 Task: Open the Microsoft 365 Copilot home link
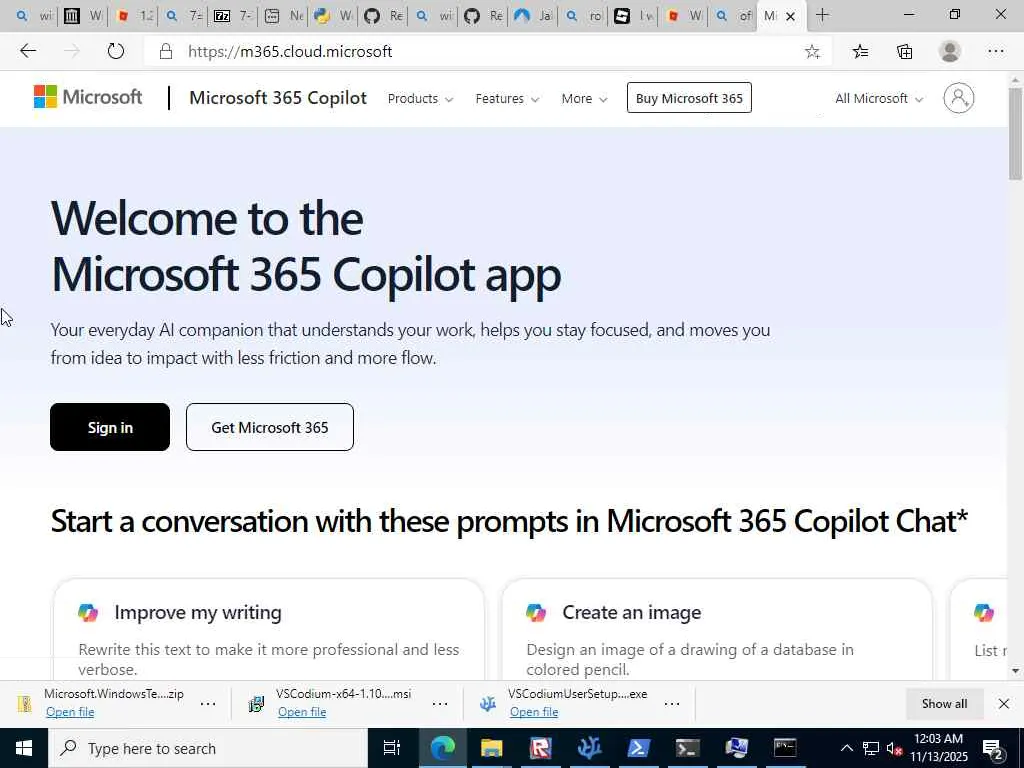point(278,98)
